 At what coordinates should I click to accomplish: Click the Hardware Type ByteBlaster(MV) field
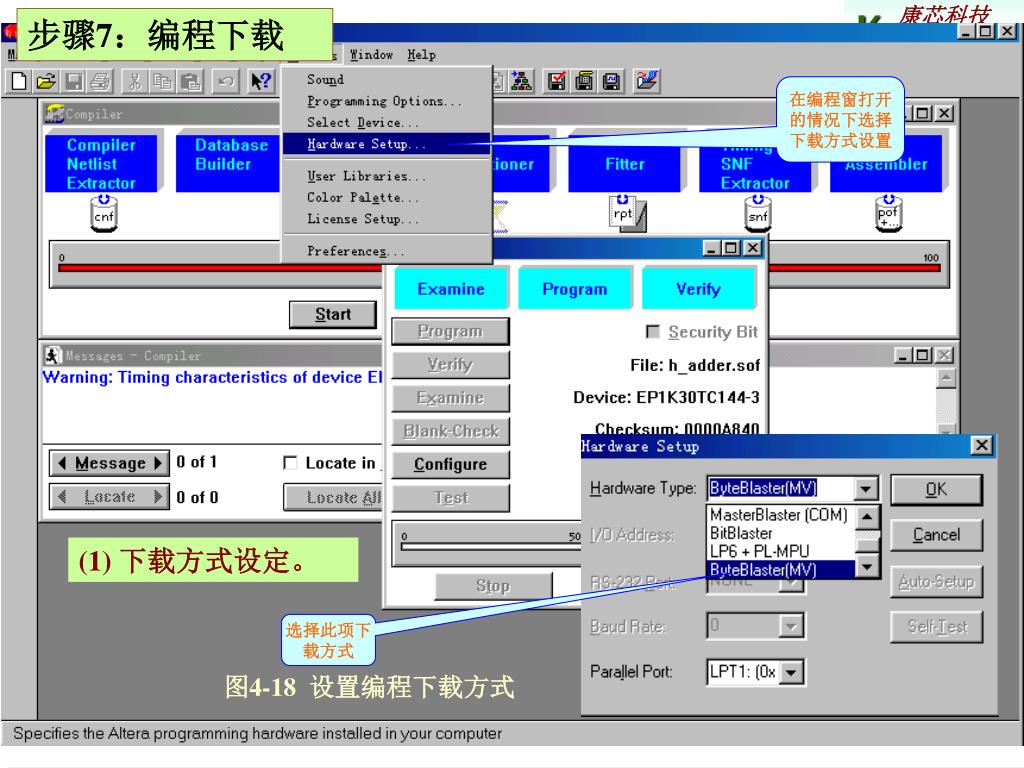pyautogui.click(x=780, y=488)
